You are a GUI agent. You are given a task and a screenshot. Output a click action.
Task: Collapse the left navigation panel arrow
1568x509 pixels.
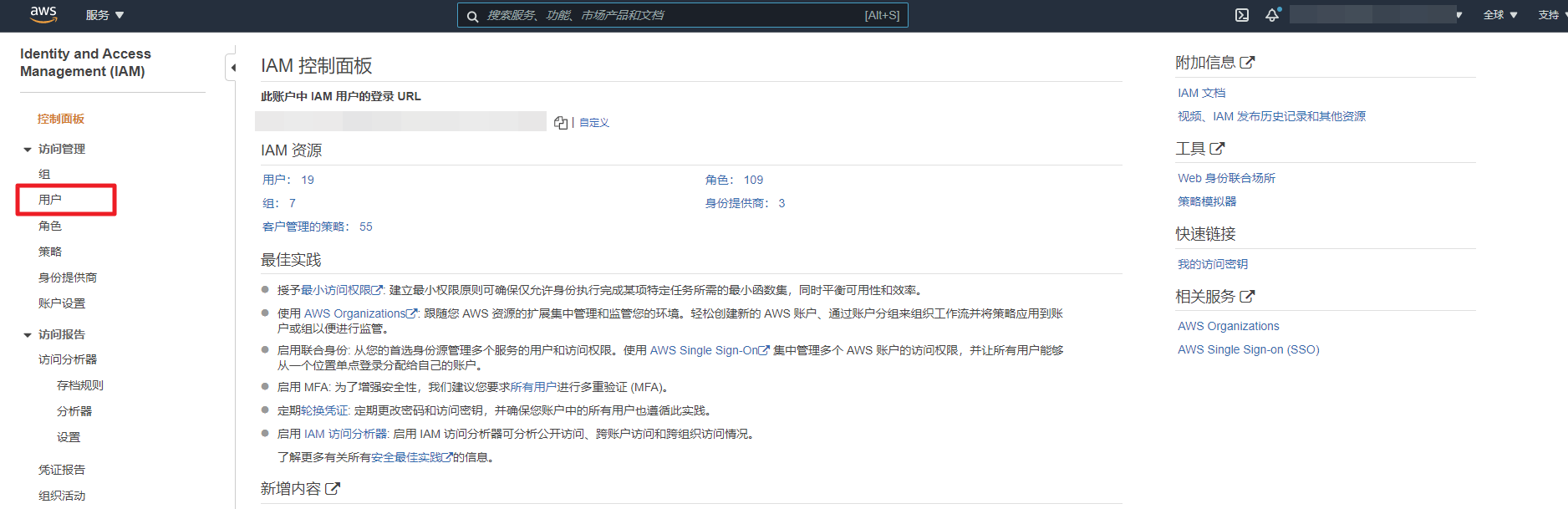click(x=233, y=67)
